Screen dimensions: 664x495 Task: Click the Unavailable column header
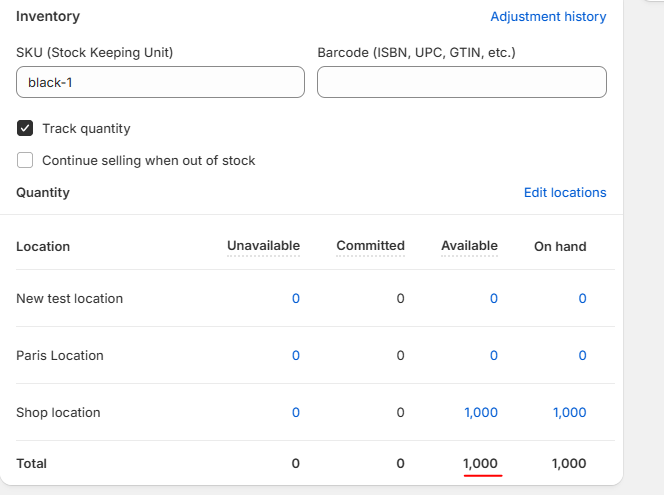[x=263, y=246]
